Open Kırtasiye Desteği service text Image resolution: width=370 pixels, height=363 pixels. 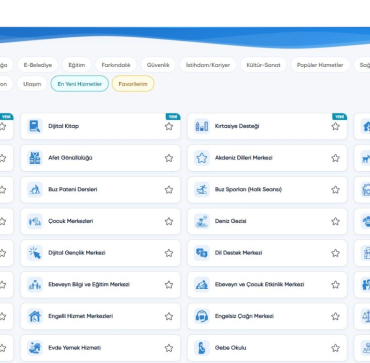pos(237,126)
